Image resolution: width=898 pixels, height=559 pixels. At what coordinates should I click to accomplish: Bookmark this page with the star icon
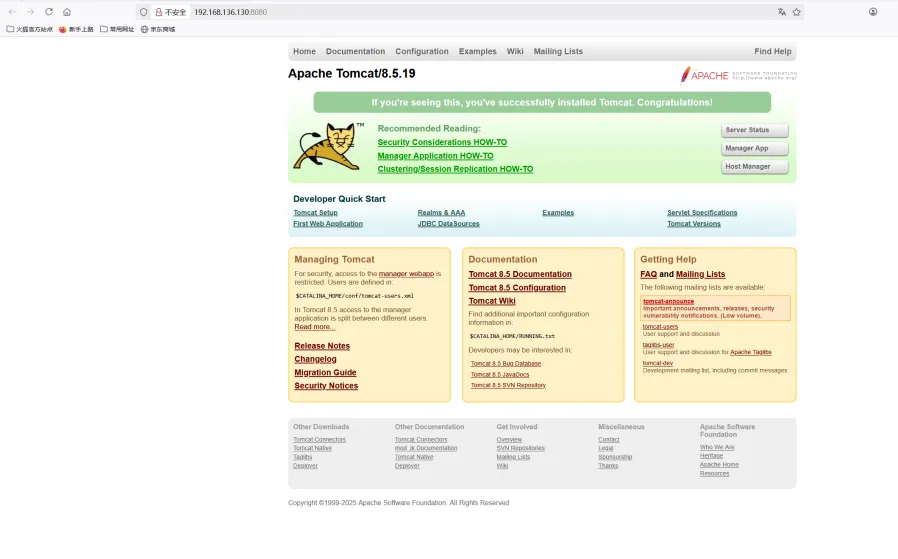point(796,12)
